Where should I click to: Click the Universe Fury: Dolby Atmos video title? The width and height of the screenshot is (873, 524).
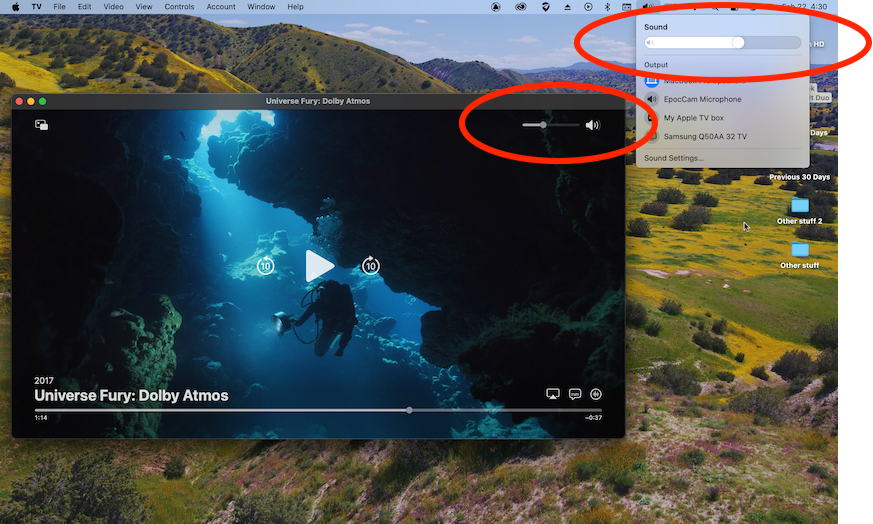[x=131, y=395]
